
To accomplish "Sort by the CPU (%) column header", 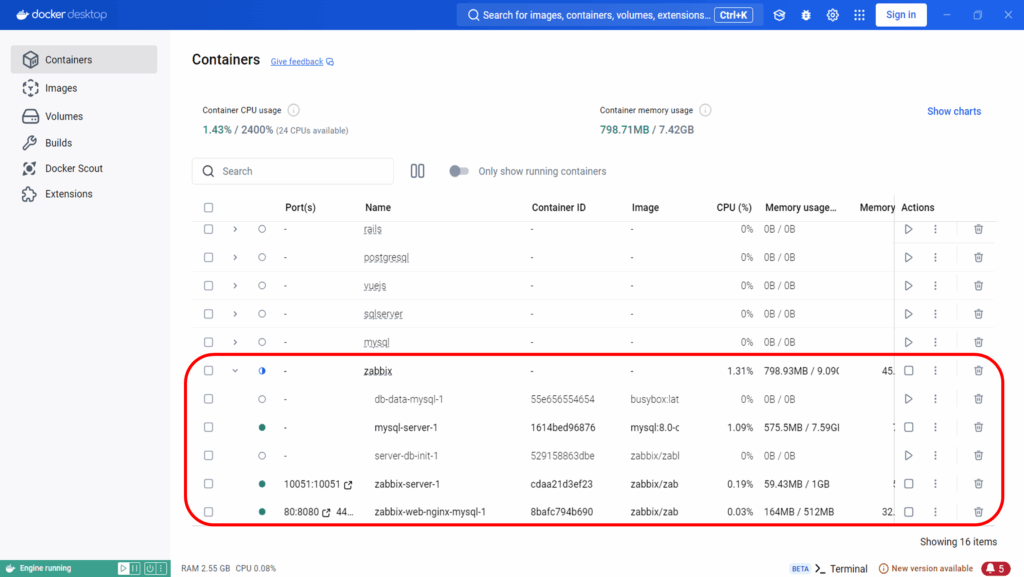I will 733,208.
